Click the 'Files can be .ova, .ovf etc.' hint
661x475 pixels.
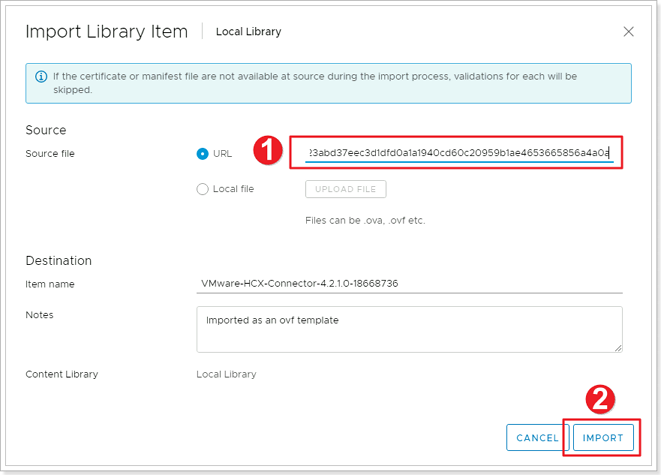pyautogui.click(x=365, y=220)
